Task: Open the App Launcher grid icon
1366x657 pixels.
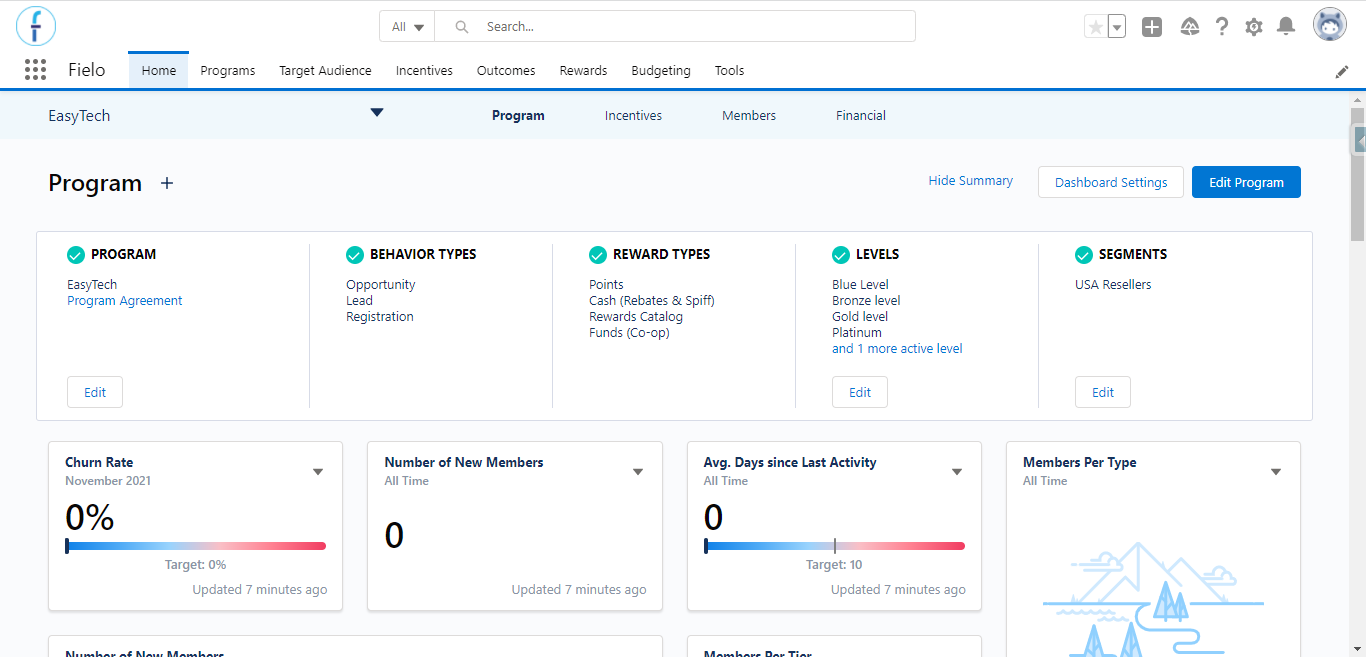Action: [x=35, y=70]
